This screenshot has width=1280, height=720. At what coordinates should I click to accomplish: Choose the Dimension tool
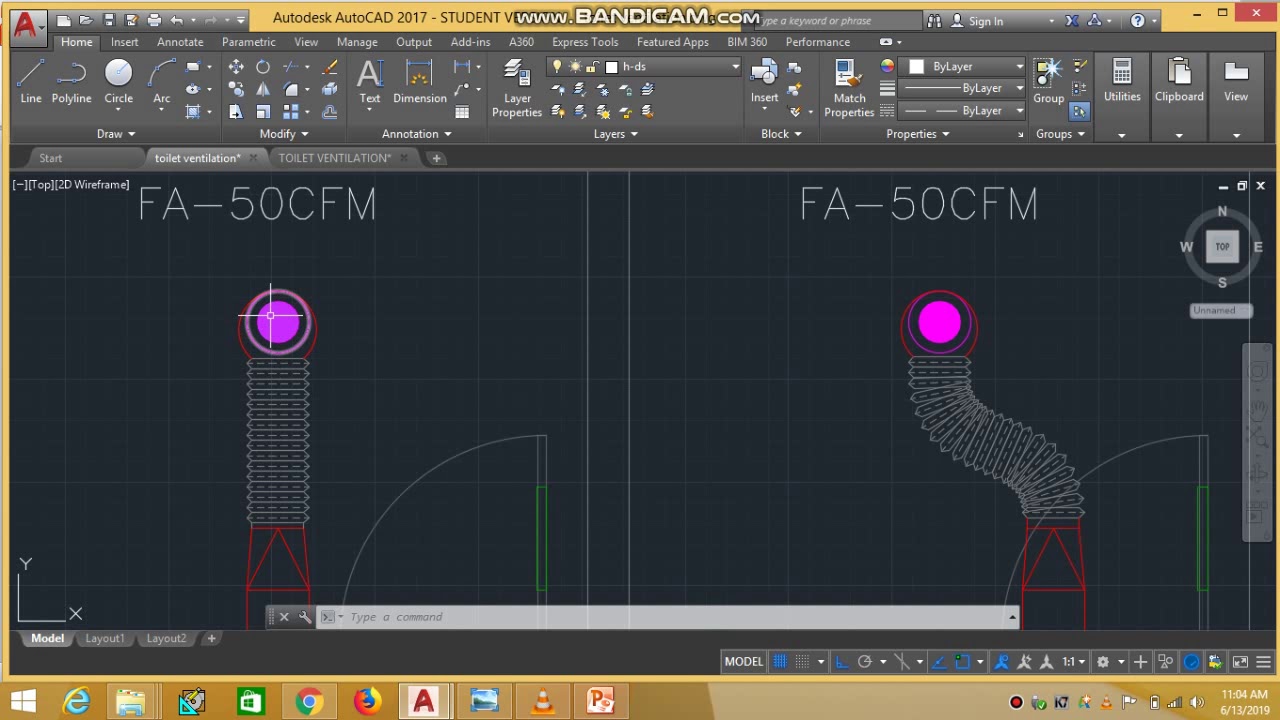(420, 81)
